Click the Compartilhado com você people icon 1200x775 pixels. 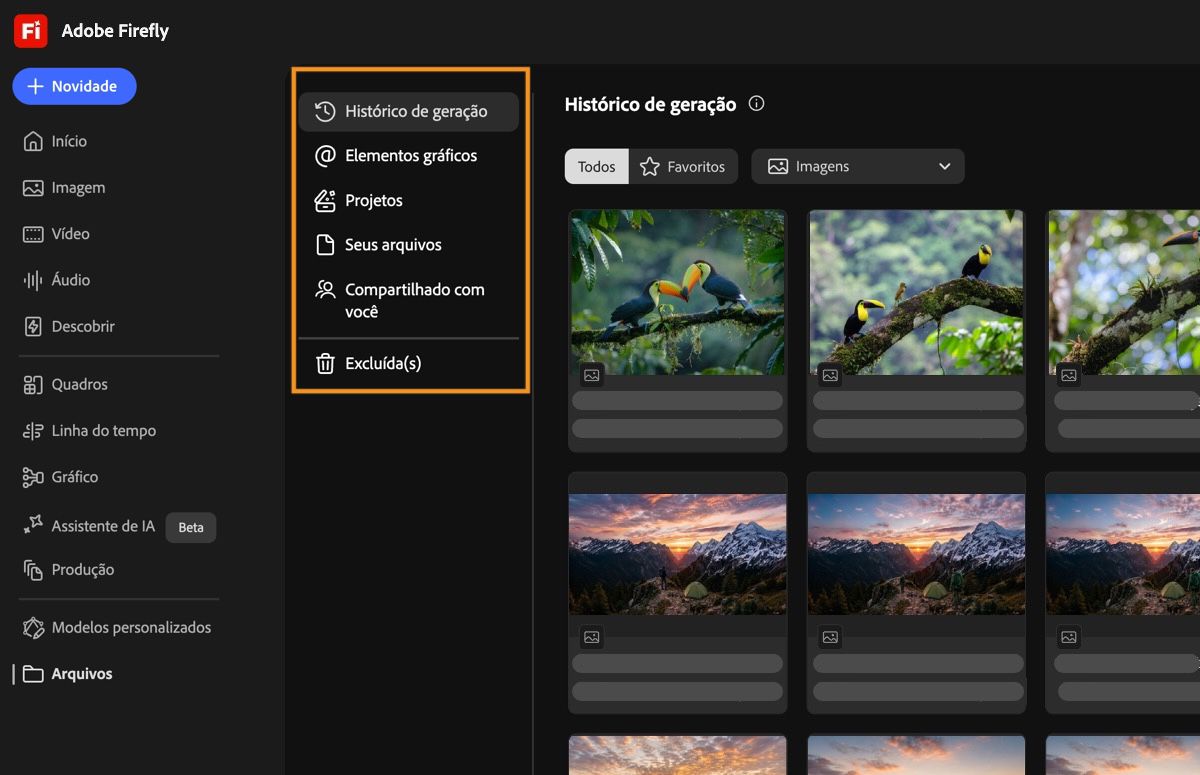[x=325, y=290]
